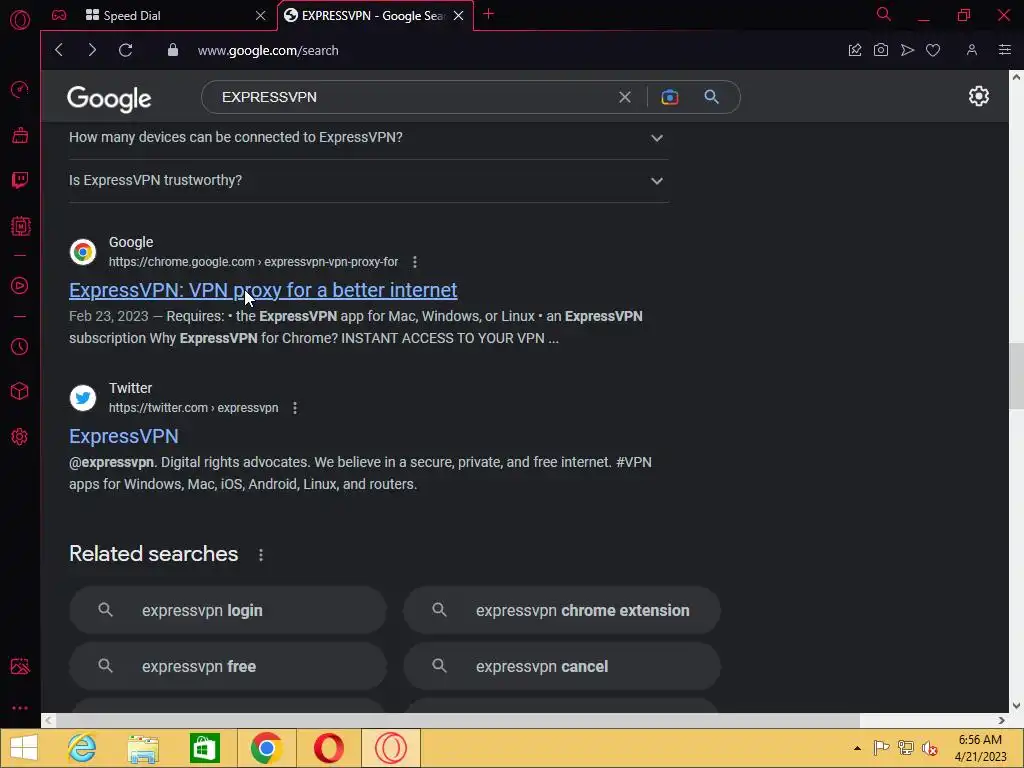Show hidden system tray icons arrow

click(857, 748)
